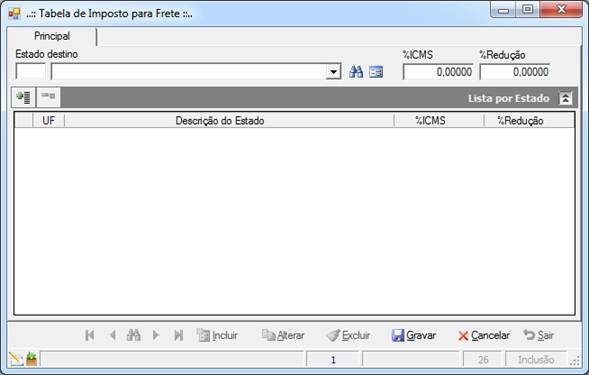Viewport: 589px width, 375px height.
Task: Minimize the Tabela de Imposto window
Action: point(503,10)
